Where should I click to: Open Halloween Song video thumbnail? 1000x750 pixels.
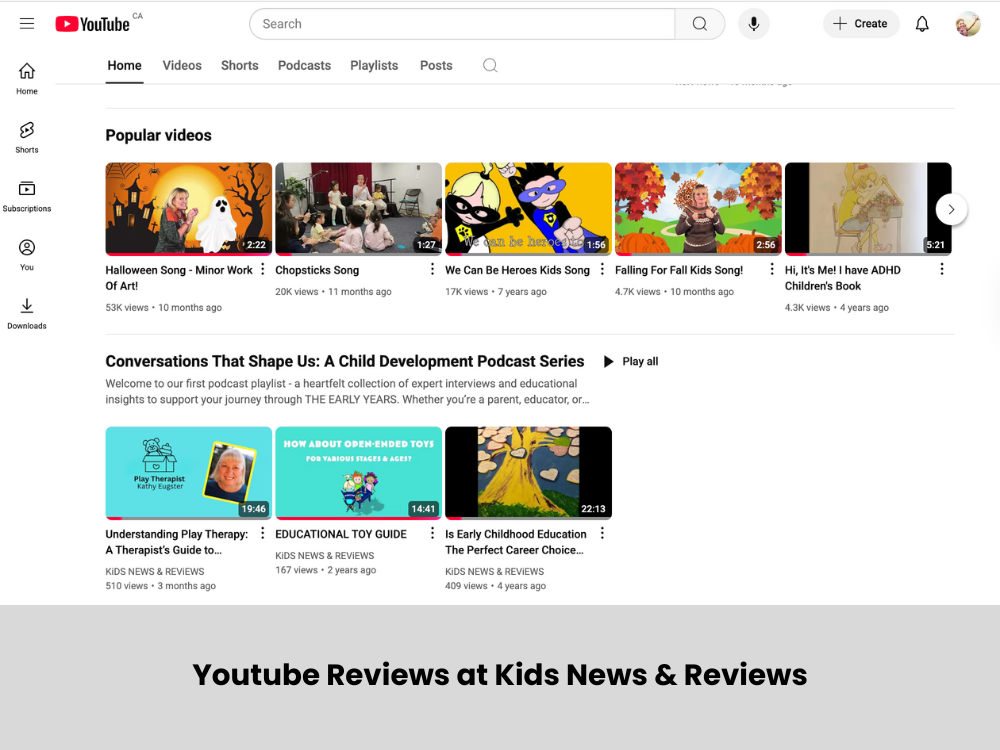click(189, 209)
